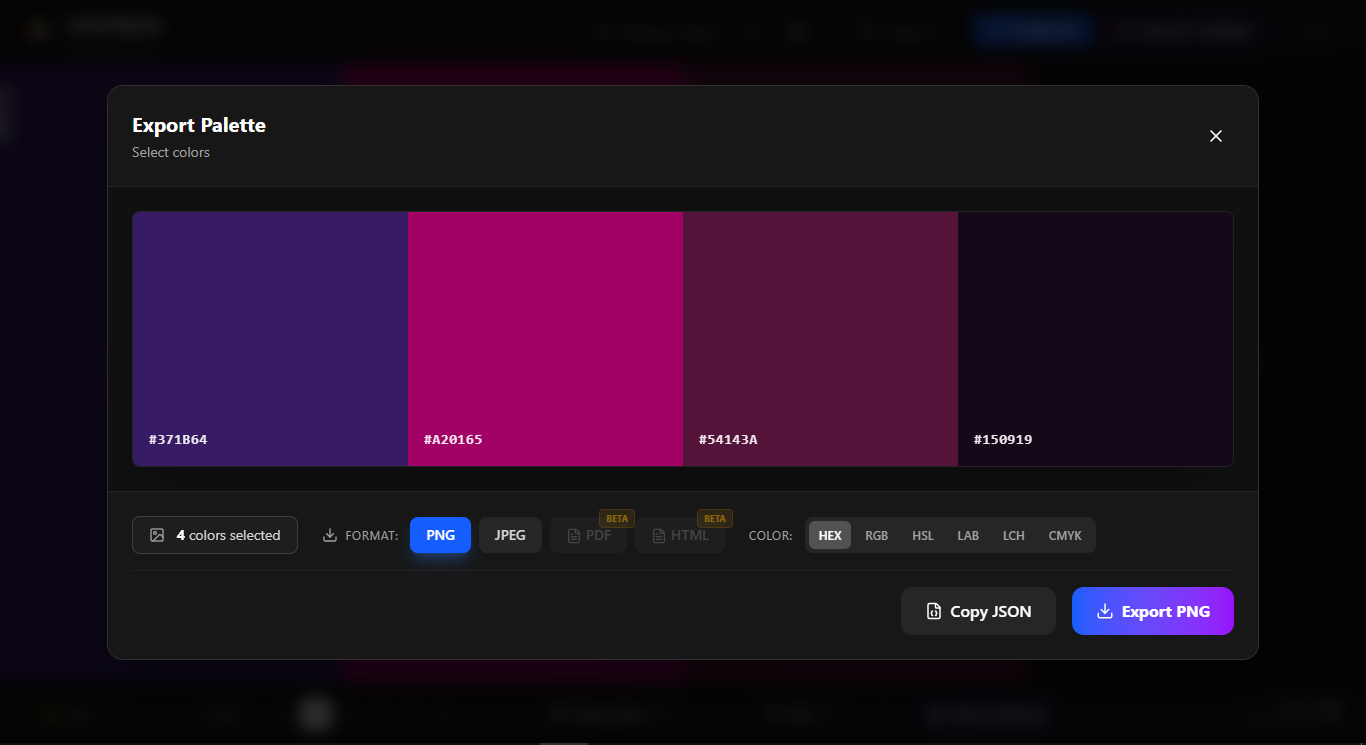The image size is (1366, 745).
Task: Select RGB as the color notation
Action: tap(876, 535)
